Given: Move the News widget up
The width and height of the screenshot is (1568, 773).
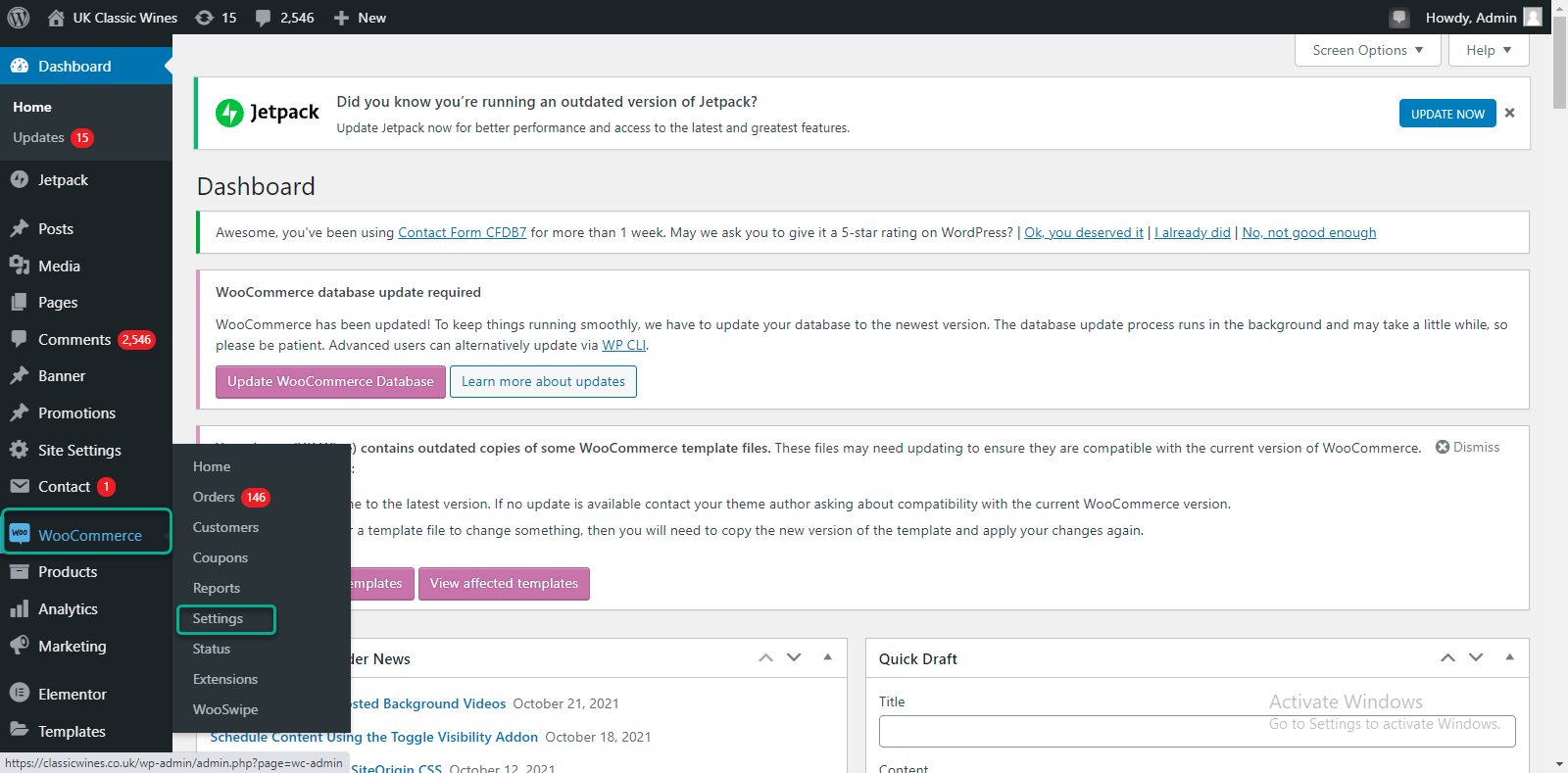Looking at the screenshot, I should click(765, 657).
